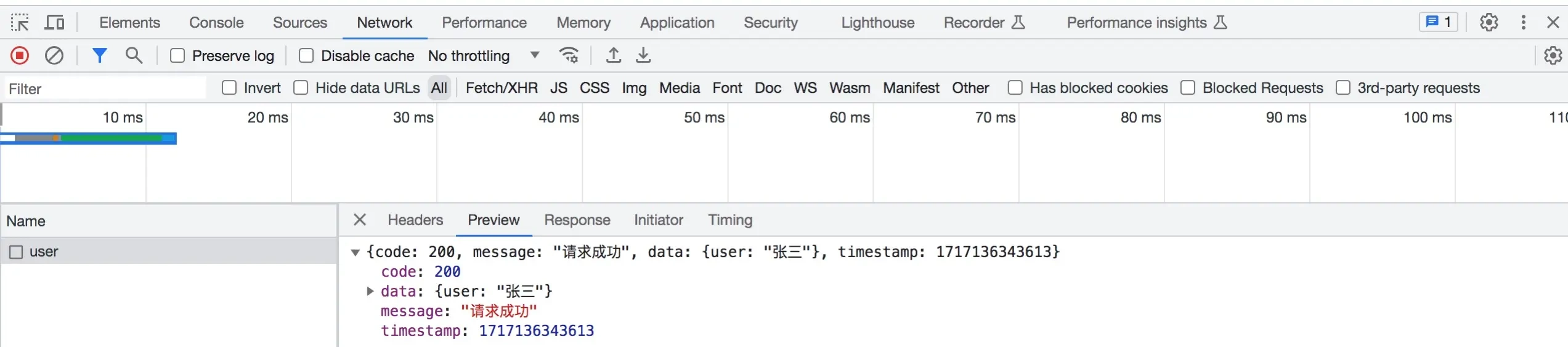Image resolution: width=1568 pixels, height=347 pixels.
Task: Select the inspect element picker icon
Action: click(x=20, y=23)
